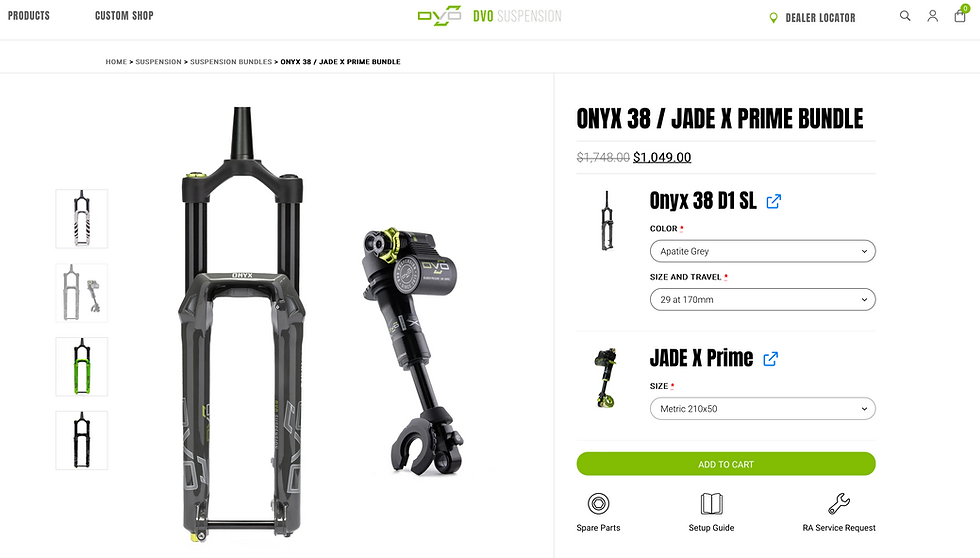Expand the Color dropdown showing Apatite Grey
This screenshot has width=980, height=558.
762,251
